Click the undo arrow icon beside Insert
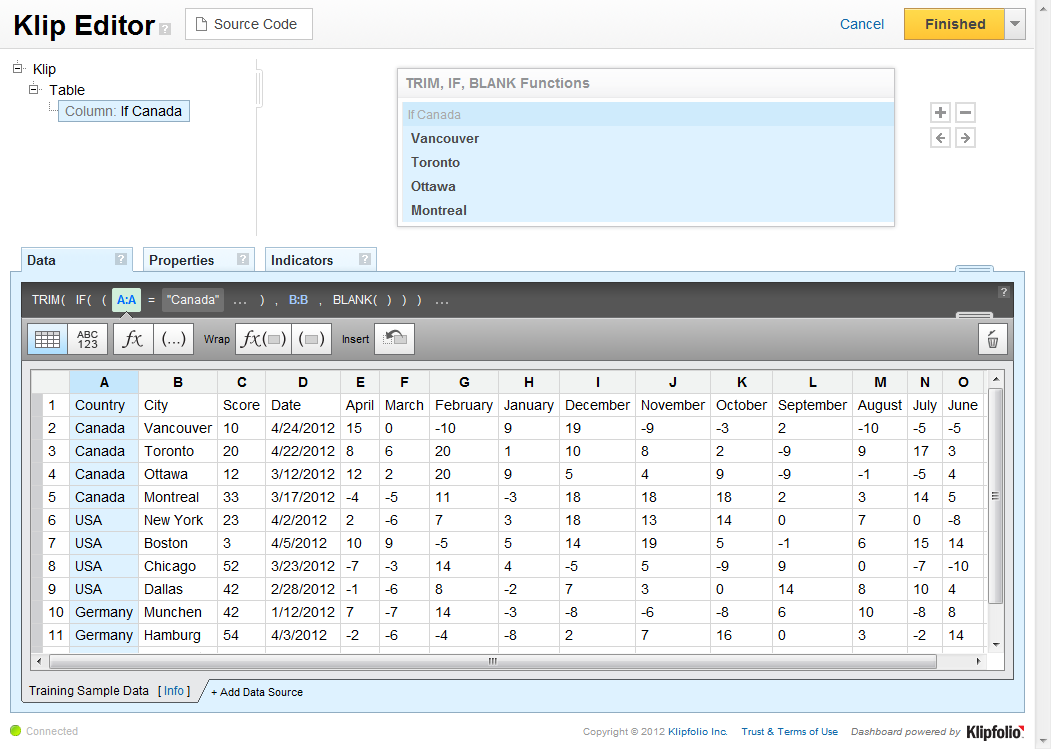The image size is (1051, 749). click(394, 339)
